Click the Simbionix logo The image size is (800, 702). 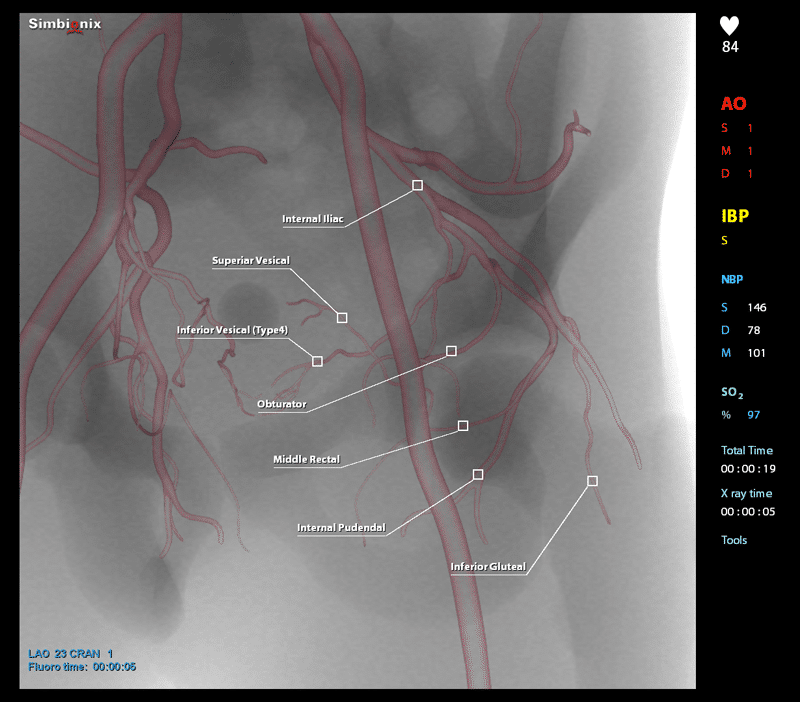[65, 24]
